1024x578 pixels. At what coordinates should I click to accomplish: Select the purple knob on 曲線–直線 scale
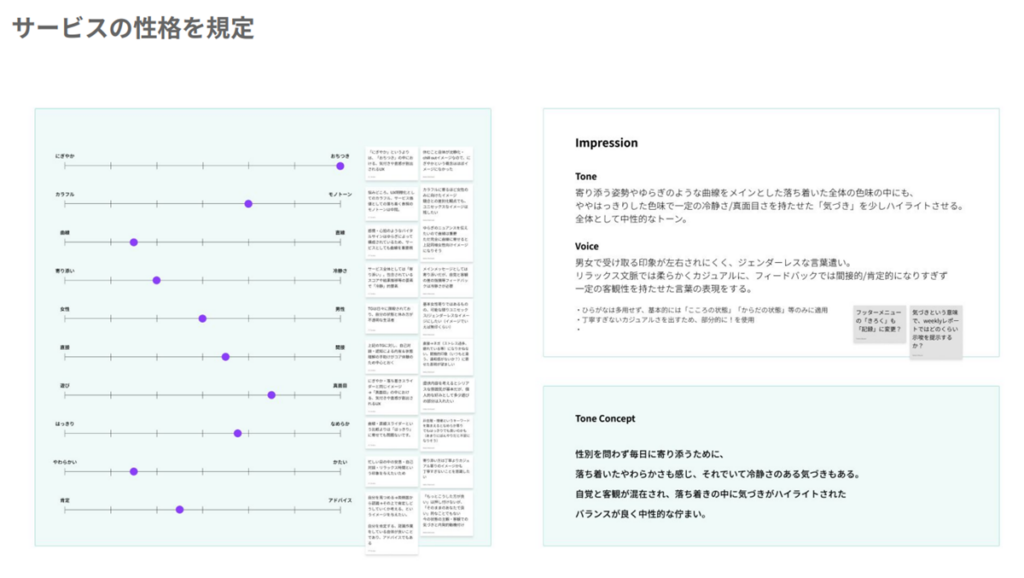pyautogui.click(x=134, y=242)
